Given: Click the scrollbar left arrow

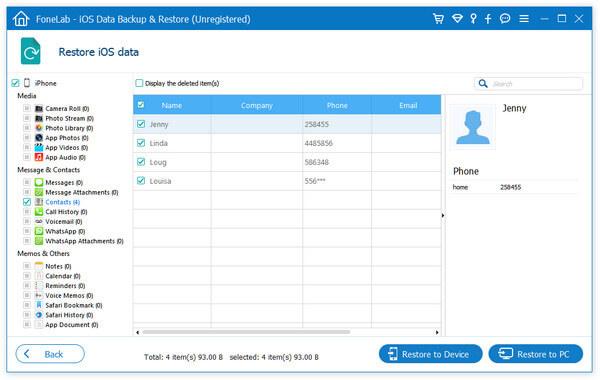Looking at the screenshot, I should tap(137, 332).
